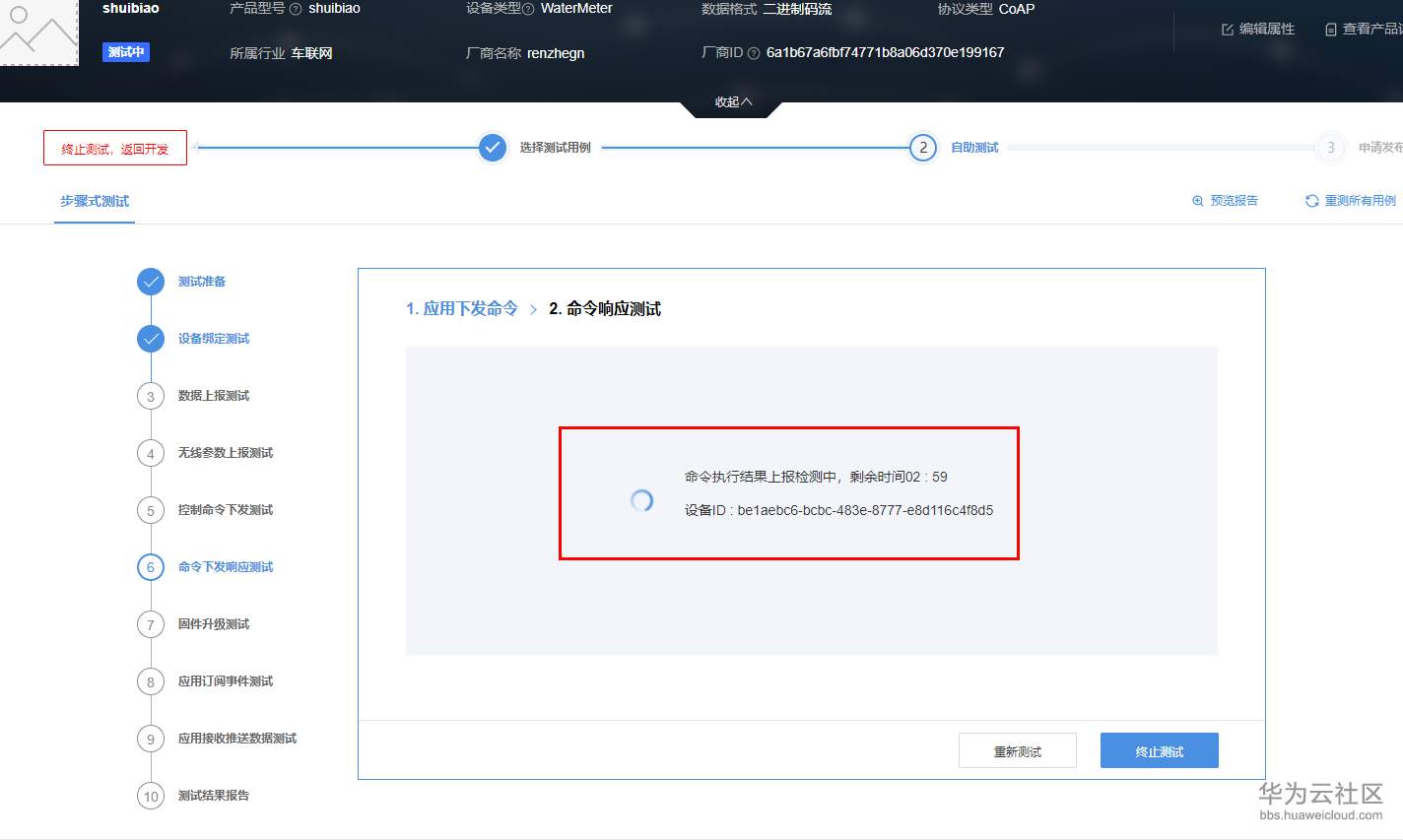Click the loading spinner icon
This screenshot has height=840, width=1403.
point(641,500)
